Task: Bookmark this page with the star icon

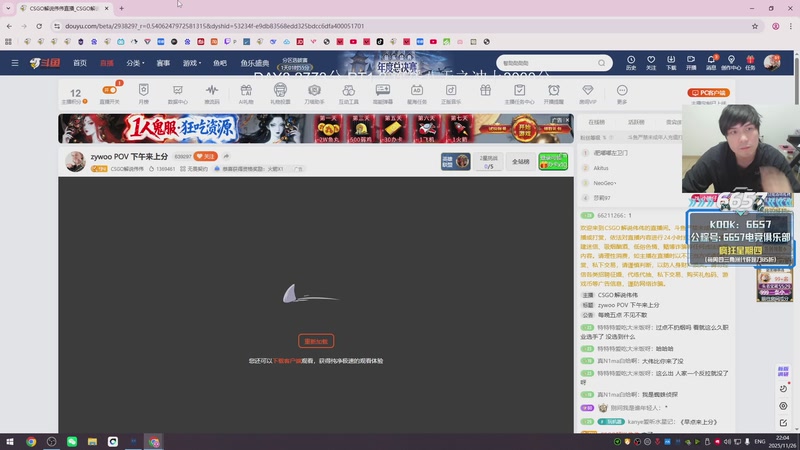Action: coord(755,26)
